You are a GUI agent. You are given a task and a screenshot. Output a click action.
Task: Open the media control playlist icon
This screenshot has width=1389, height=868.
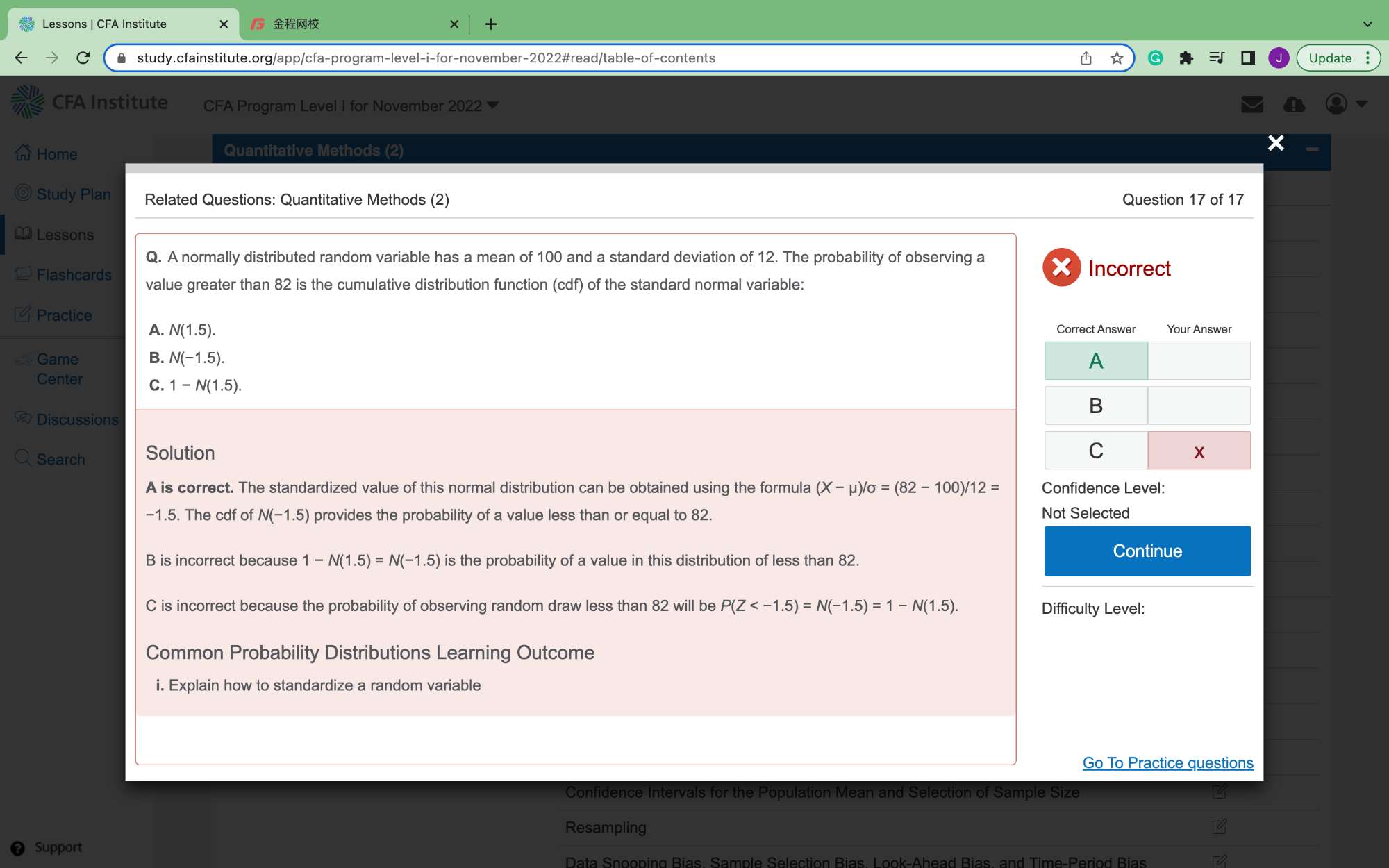(x=1217, y=58)
